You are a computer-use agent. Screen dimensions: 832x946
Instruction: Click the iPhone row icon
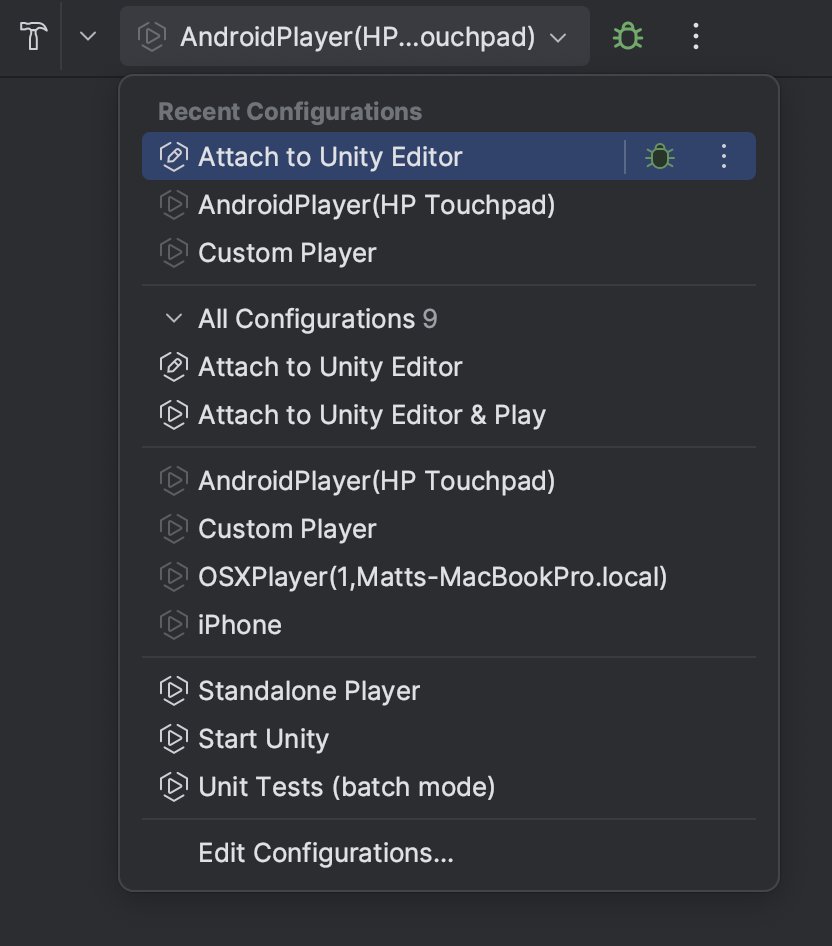(174, 625)
